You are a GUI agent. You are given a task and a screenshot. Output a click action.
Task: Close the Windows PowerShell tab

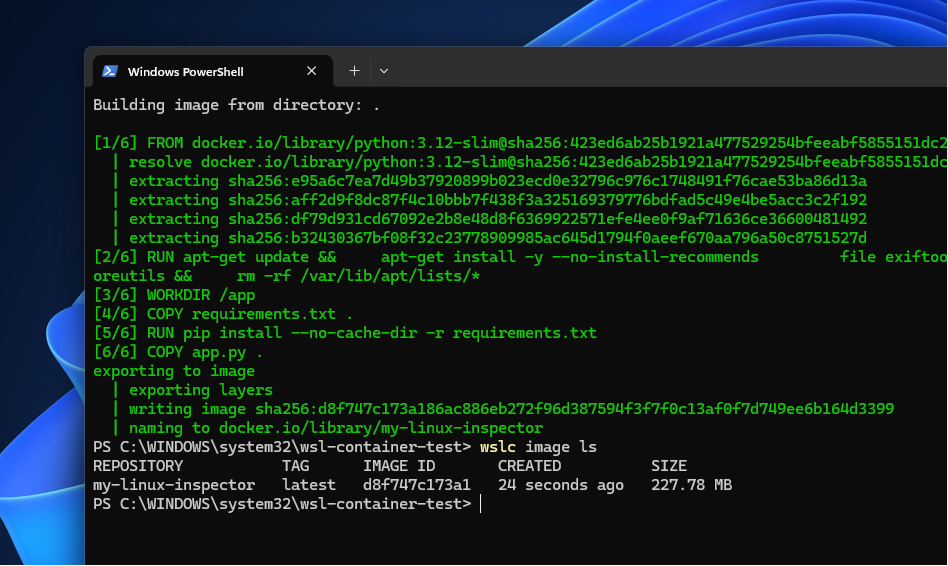[311, 71]
